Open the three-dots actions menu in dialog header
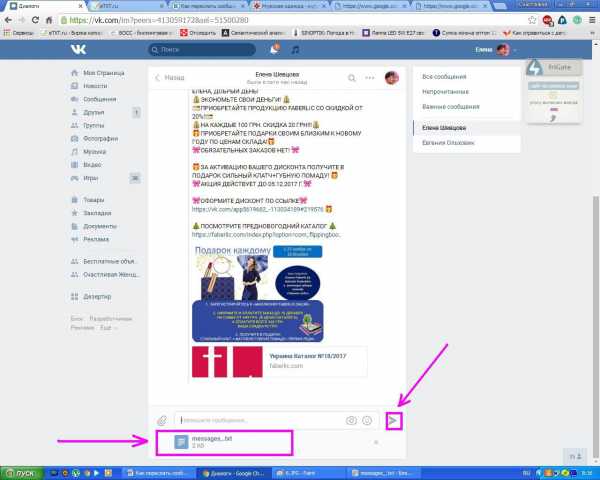 pos(370,78)
